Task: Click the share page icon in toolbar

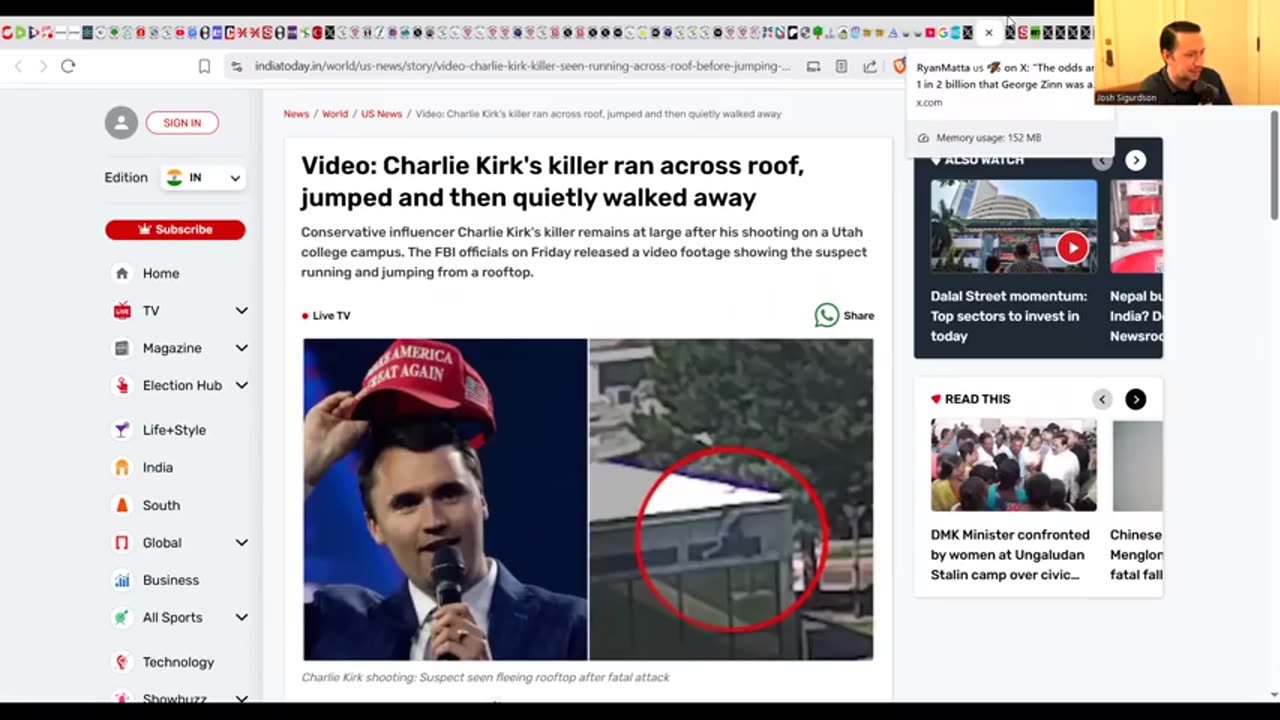Action: point(870,66)
